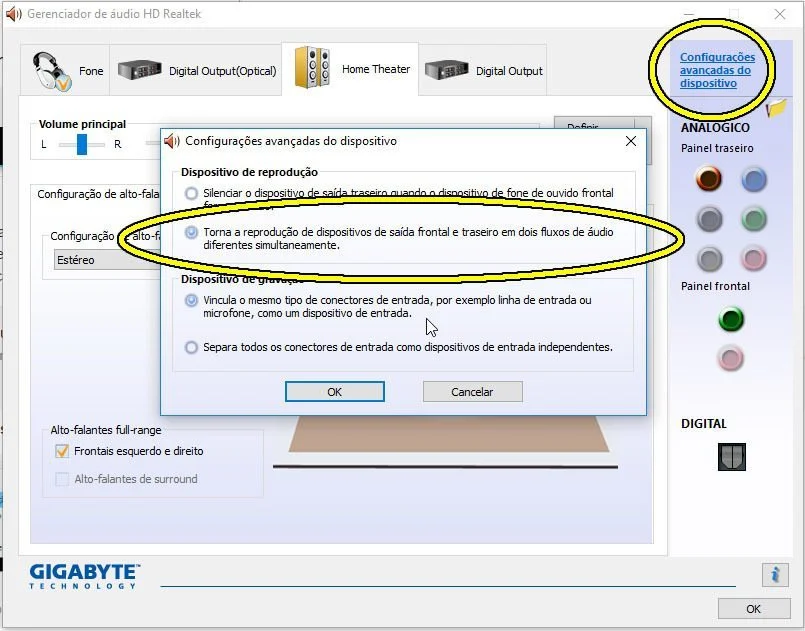Select 'Separa todos os conectores de entrada' option
Image resolution: width=805 pixels, height=631 pixels.
[x=191, y=348]
